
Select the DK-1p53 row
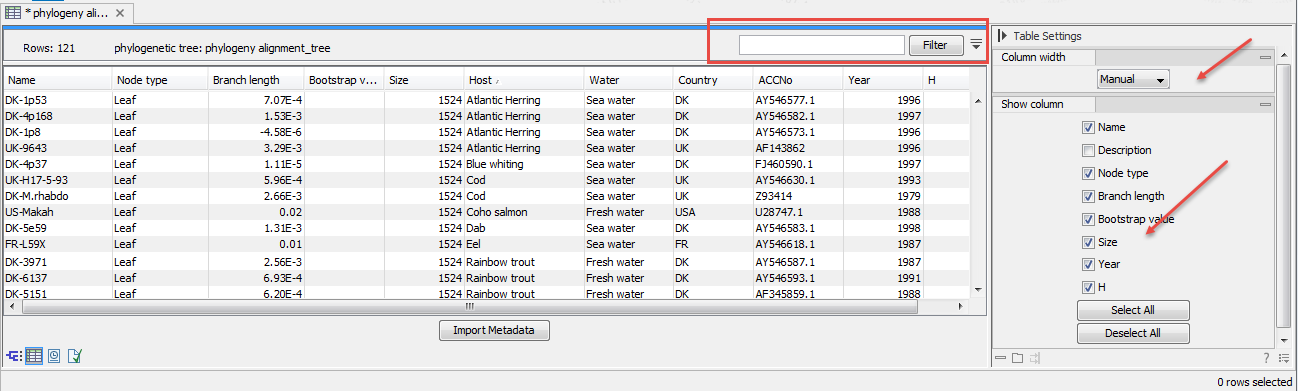point(486,100)
